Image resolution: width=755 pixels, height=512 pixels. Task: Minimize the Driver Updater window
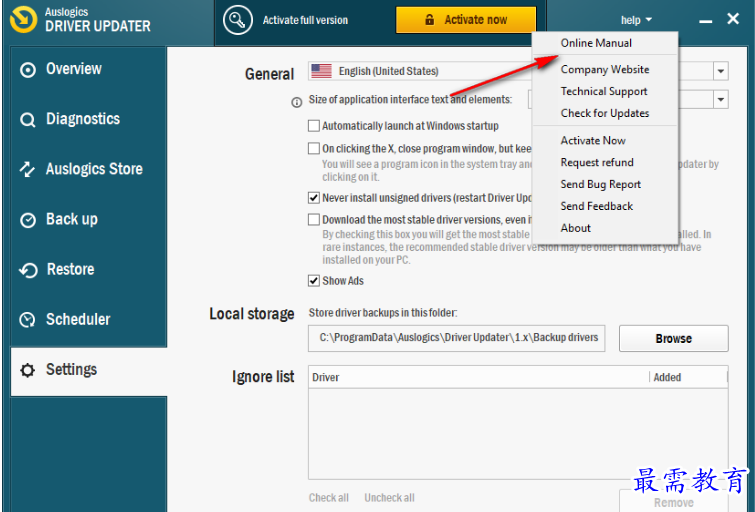tap(705, 21)
